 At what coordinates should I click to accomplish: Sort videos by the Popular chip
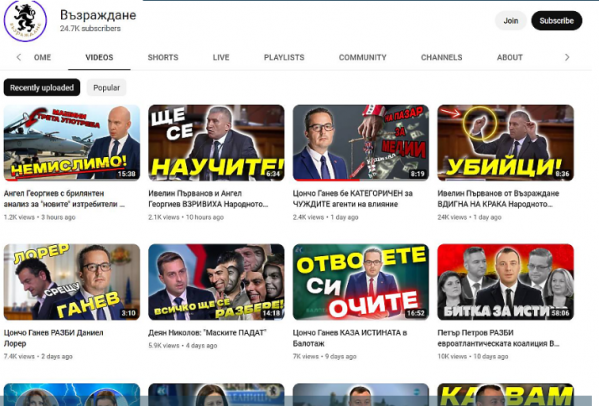tap(107, 88)
